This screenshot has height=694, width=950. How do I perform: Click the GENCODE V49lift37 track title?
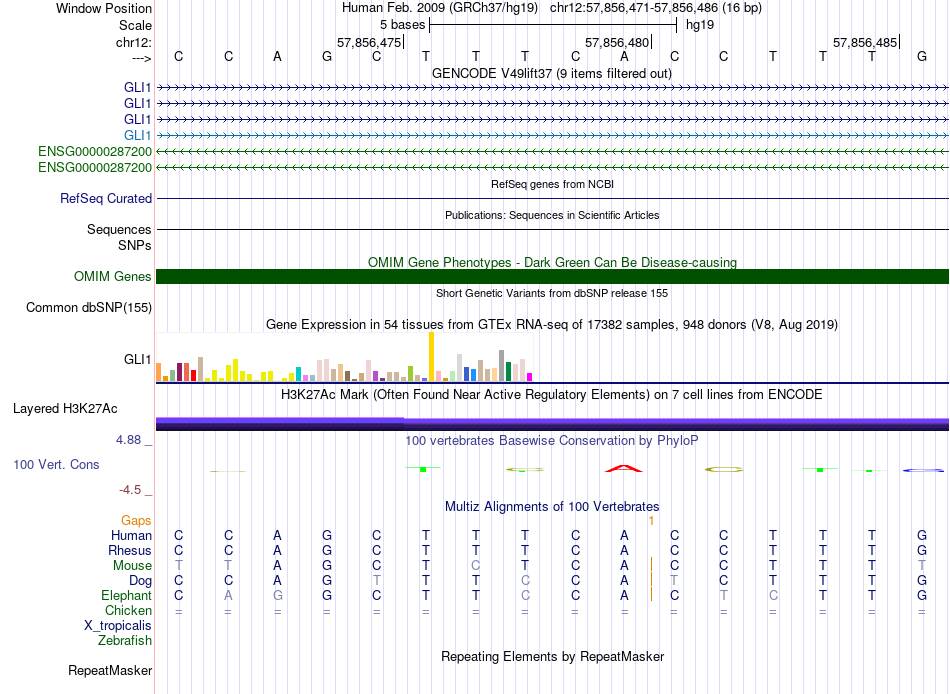(552, 73)
